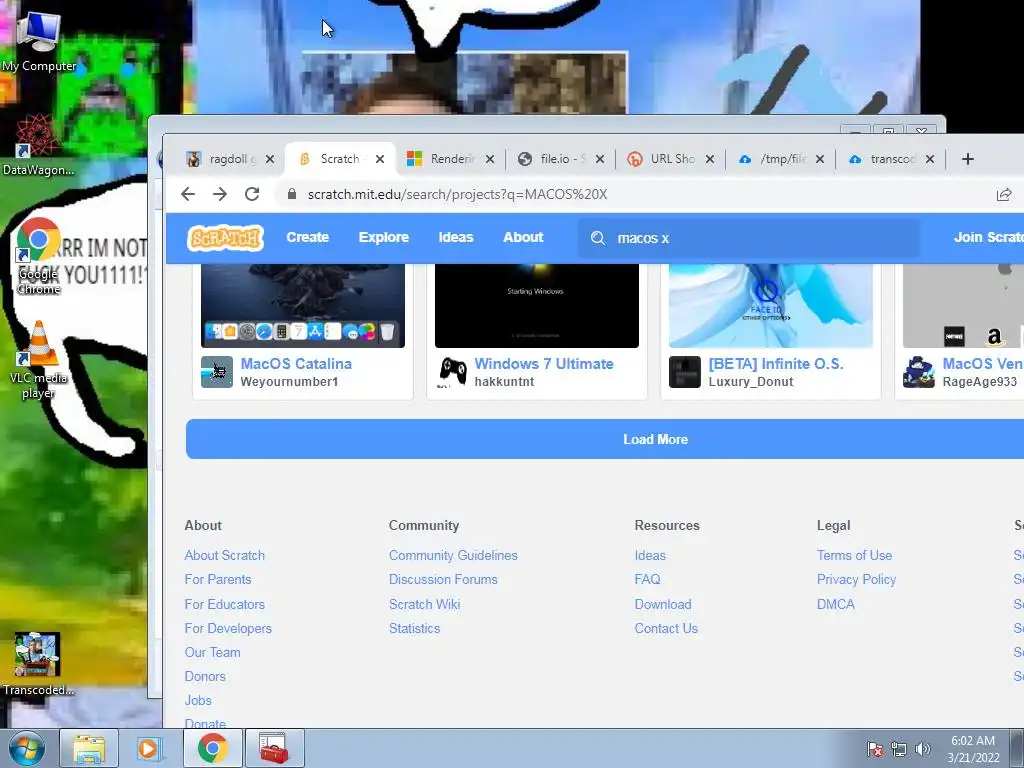Viewport: 1024px width, 768px height.
Task: Open hakkuntnt avatar icon
Action: click(x=451, y=372)
